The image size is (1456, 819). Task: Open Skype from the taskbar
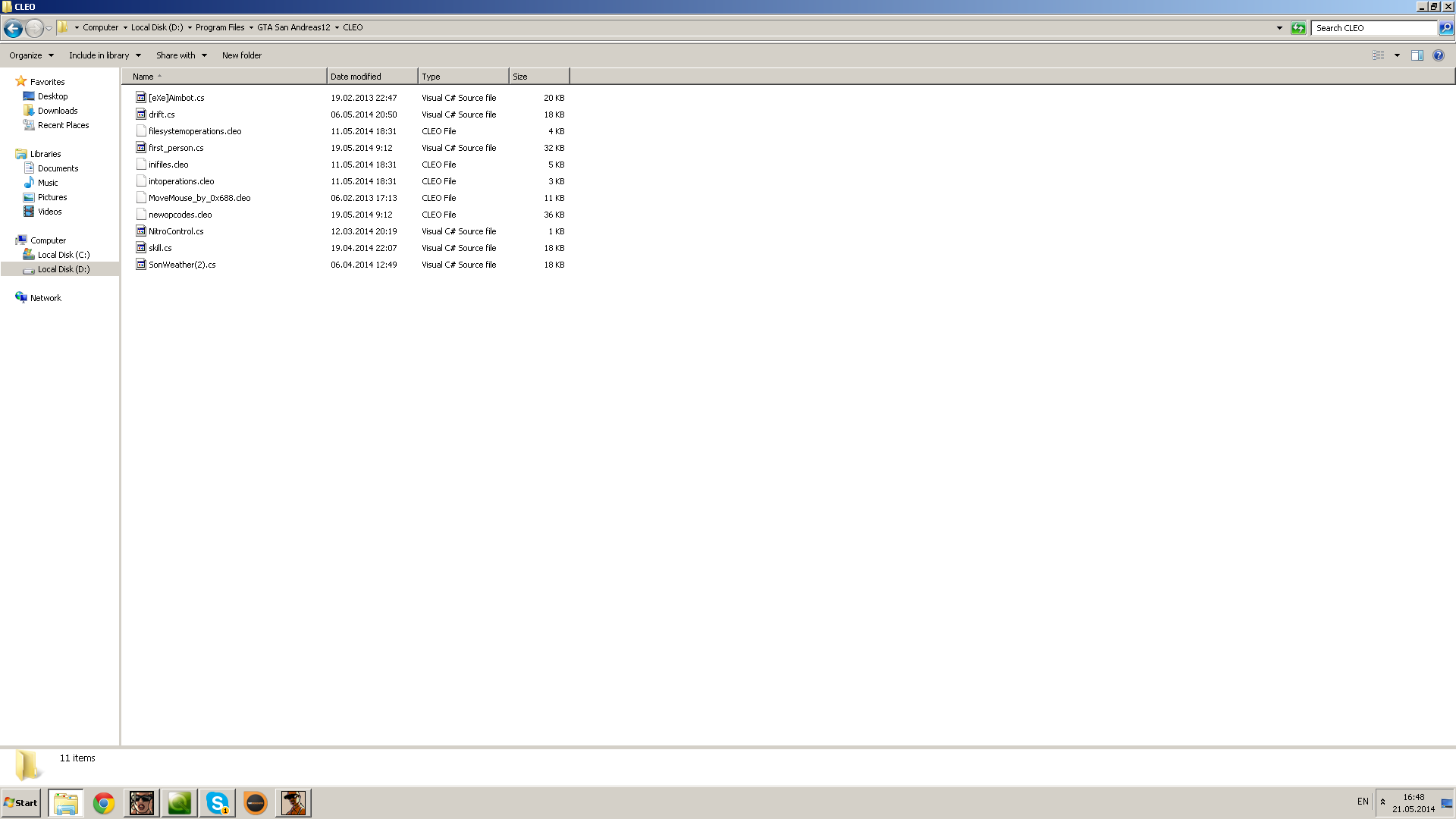218,802
